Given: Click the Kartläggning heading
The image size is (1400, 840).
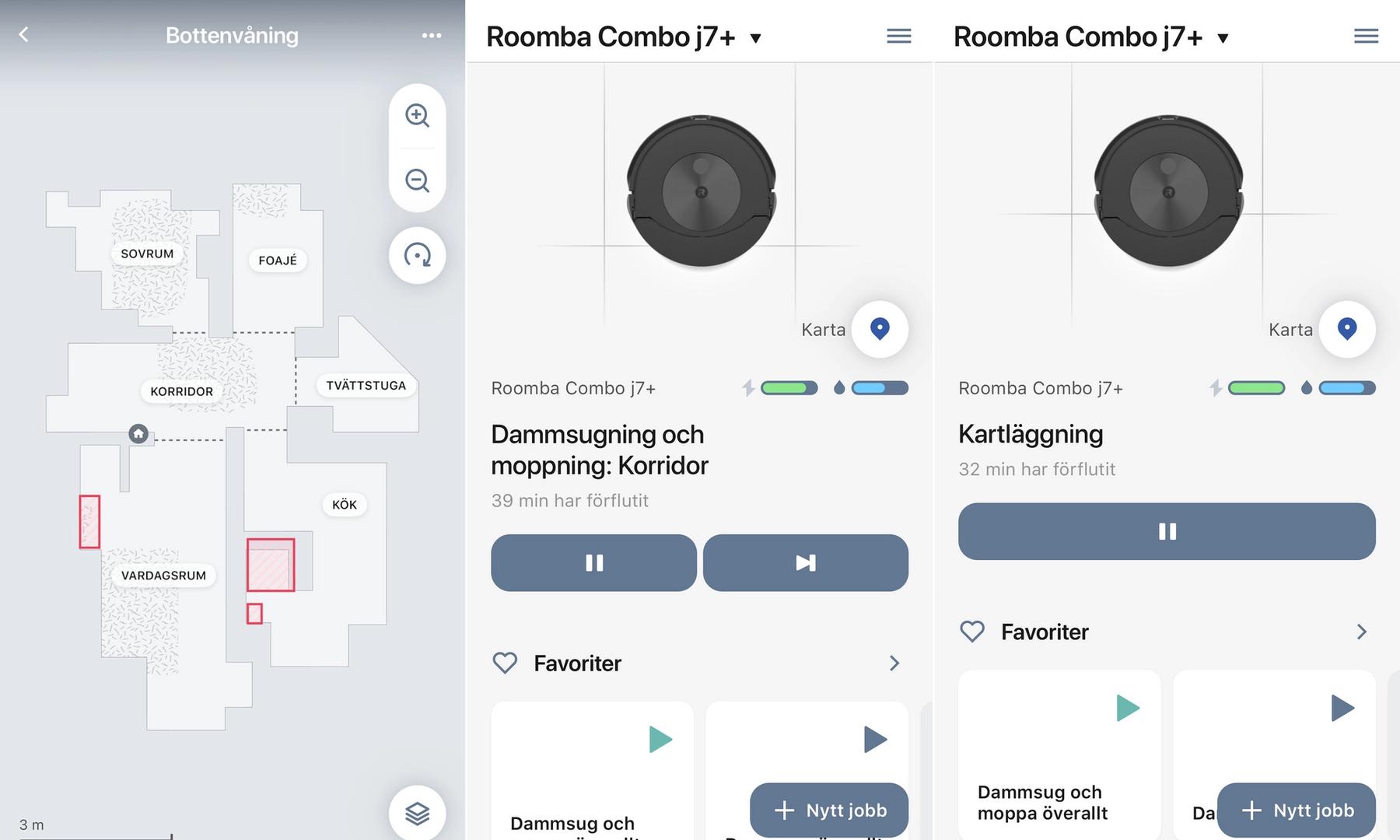Looking at the screenshot, I should [1031, 434].
